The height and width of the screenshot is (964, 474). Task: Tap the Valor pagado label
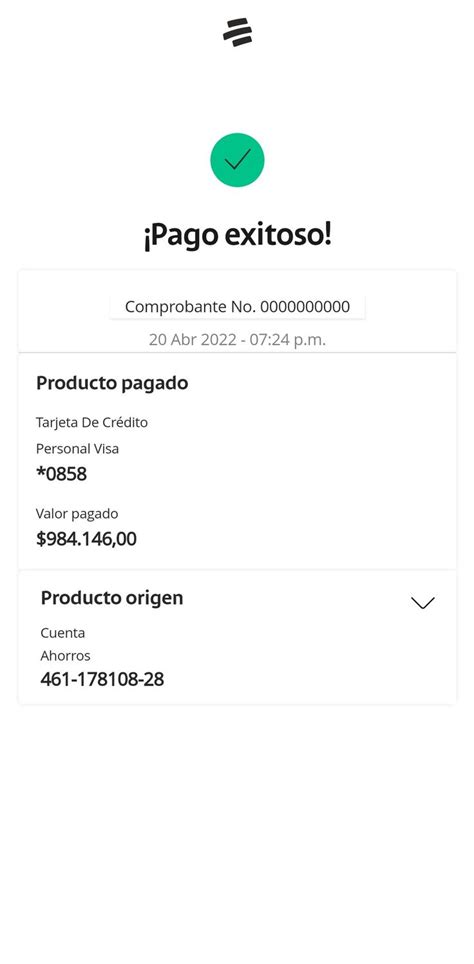pyautogui.click(x=77, y=513)
